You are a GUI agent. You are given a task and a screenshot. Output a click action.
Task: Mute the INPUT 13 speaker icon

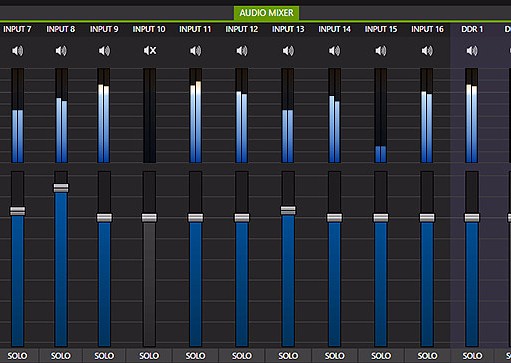288,51
